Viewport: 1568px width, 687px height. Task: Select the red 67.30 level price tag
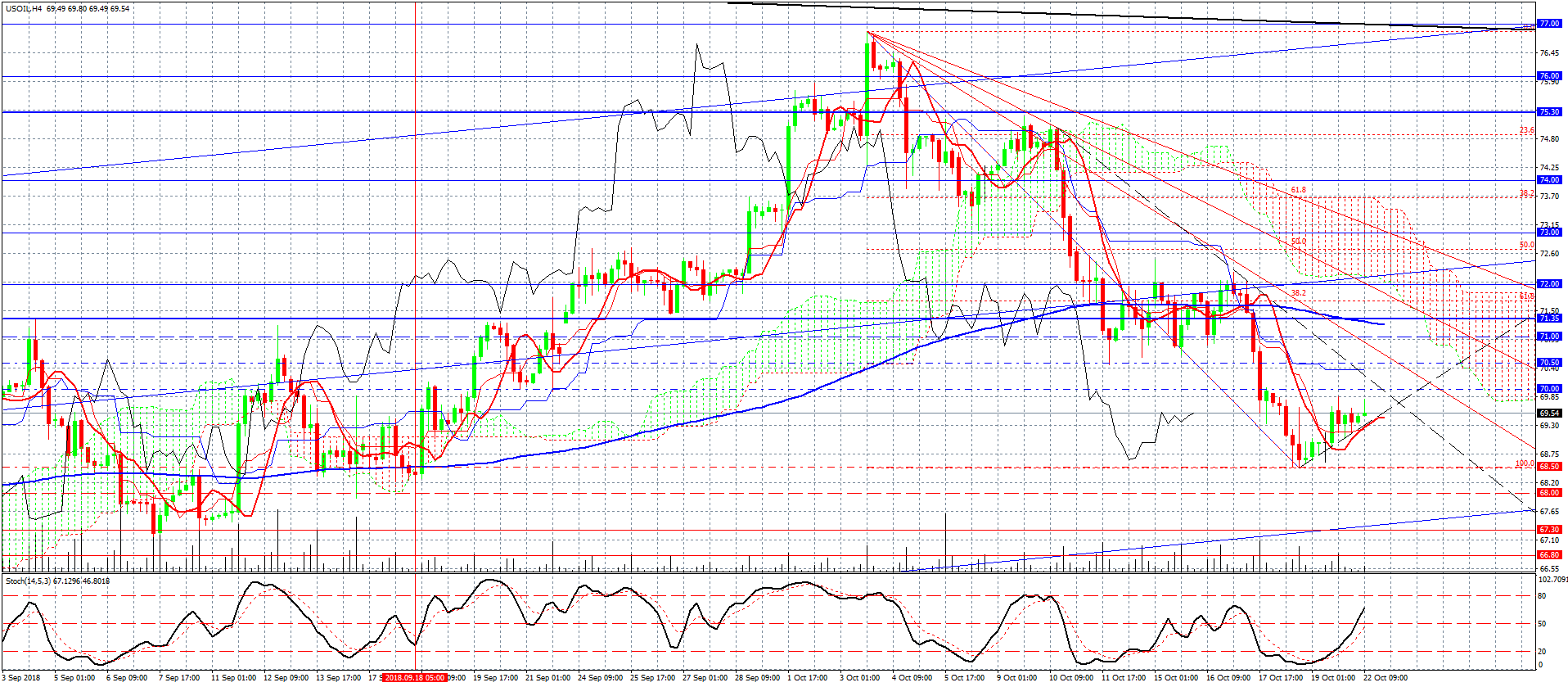1549,530
